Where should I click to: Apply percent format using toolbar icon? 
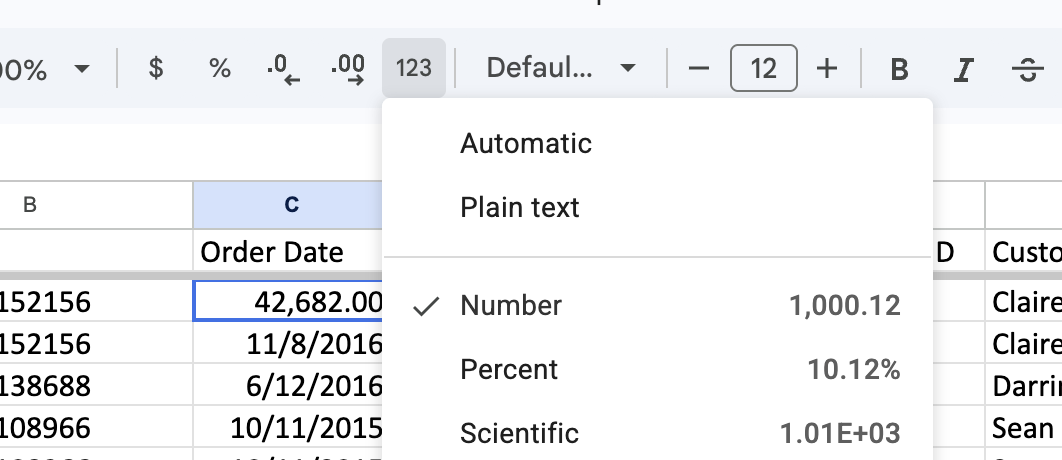219,69
